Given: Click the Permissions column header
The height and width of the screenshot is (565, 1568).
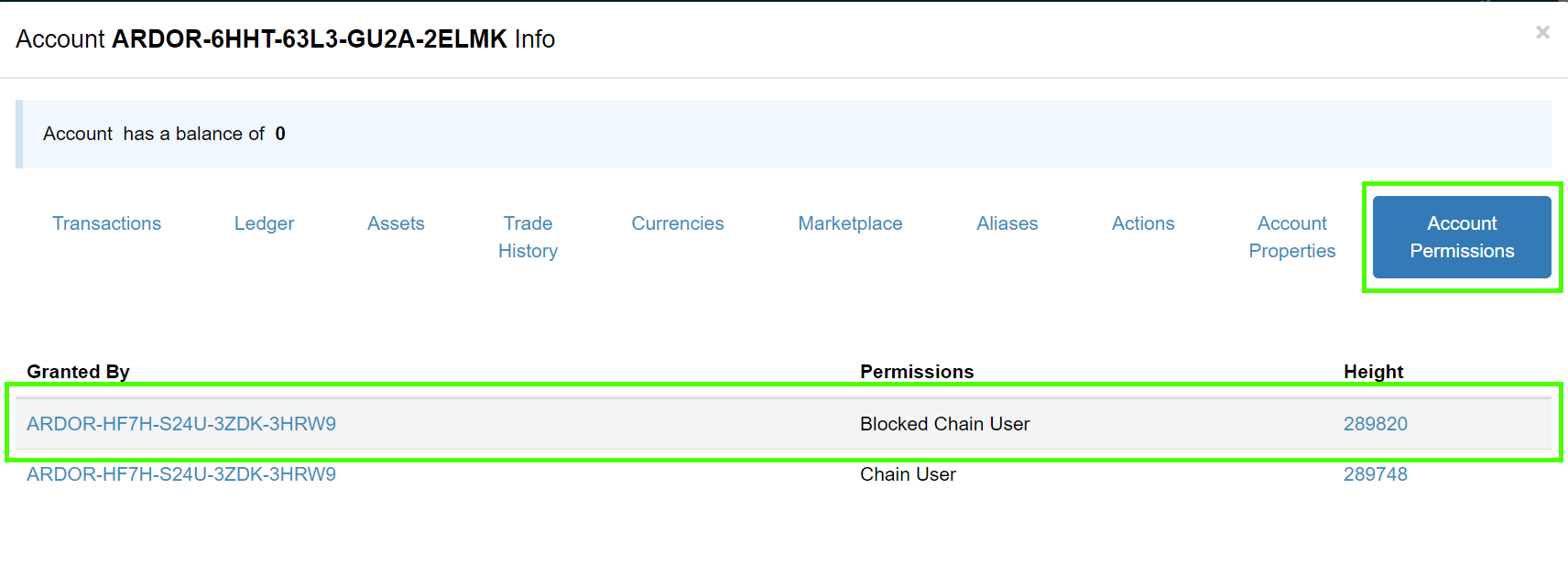Looking at the screenshot, I should pos(916,372).
